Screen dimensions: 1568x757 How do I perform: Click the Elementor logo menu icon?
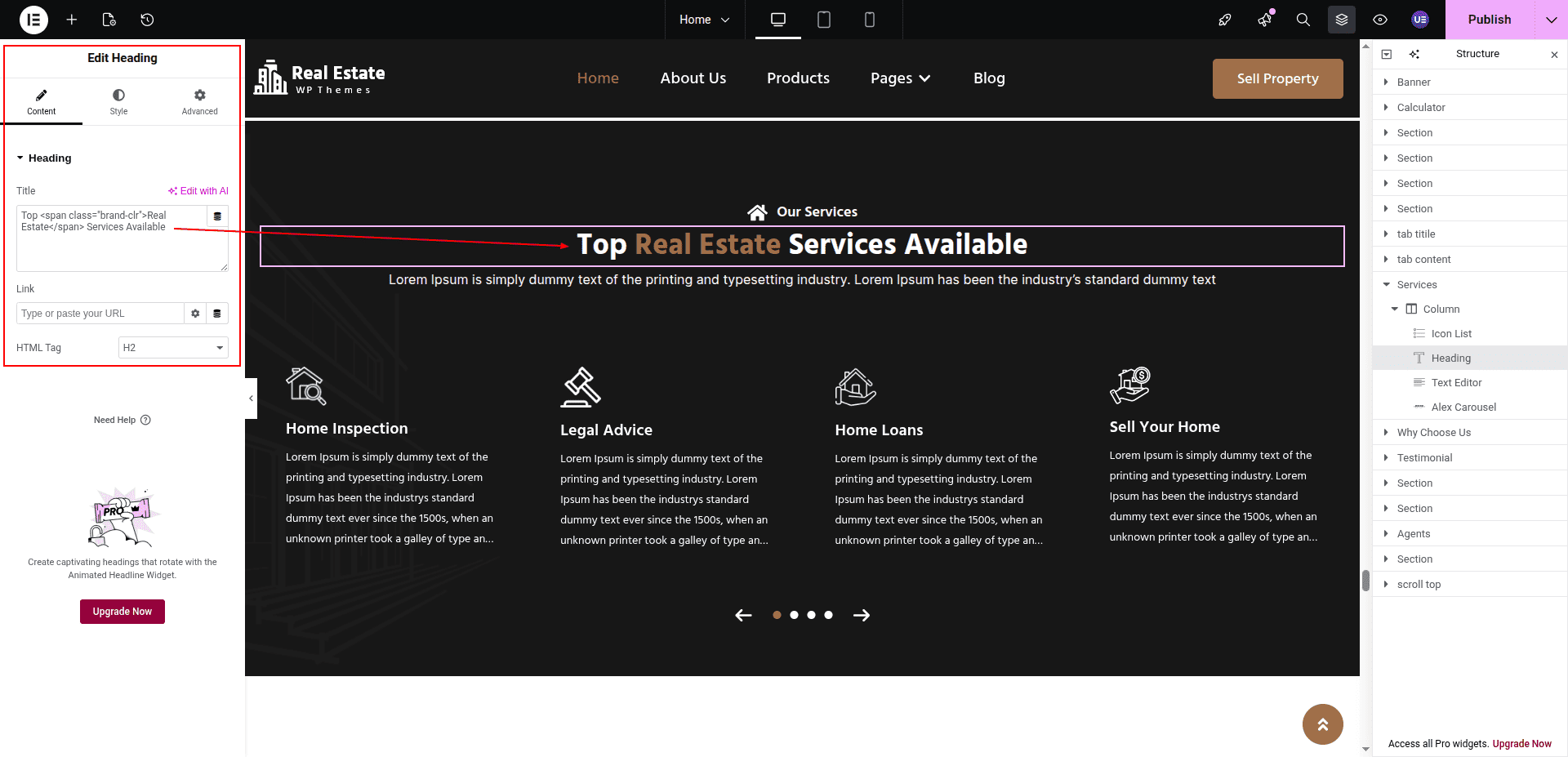(33, 20)
